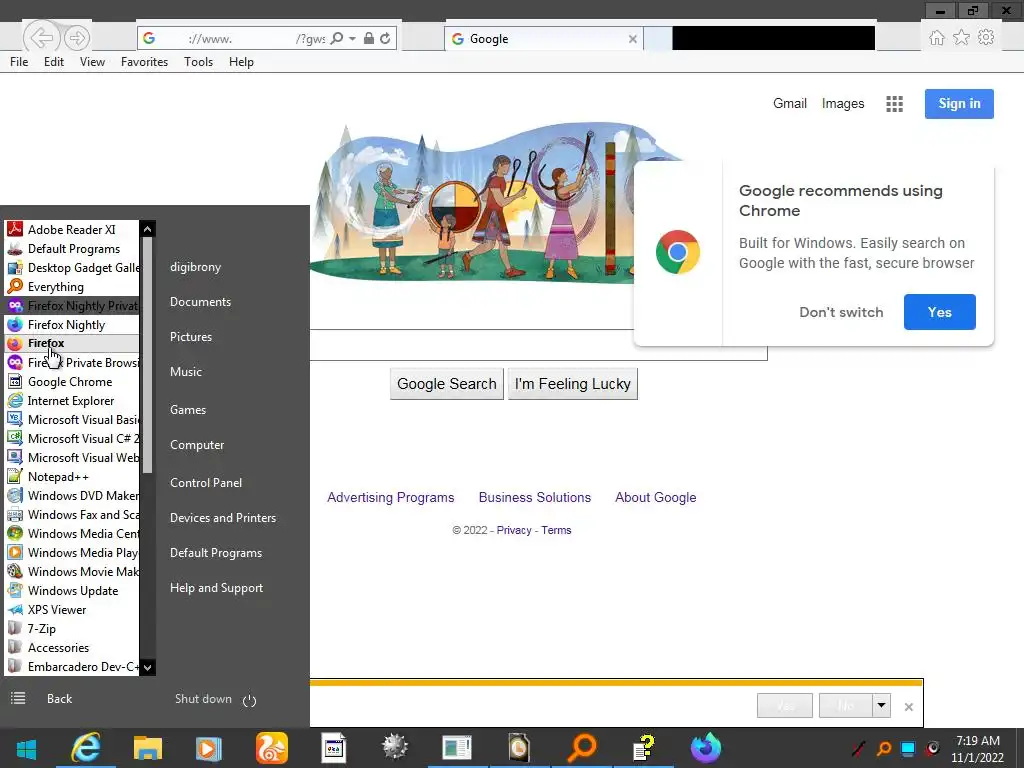The width and height of the screenshot is (1024, 768).
Task: Click the address bar search magnifier
Action: click(337, 39)
